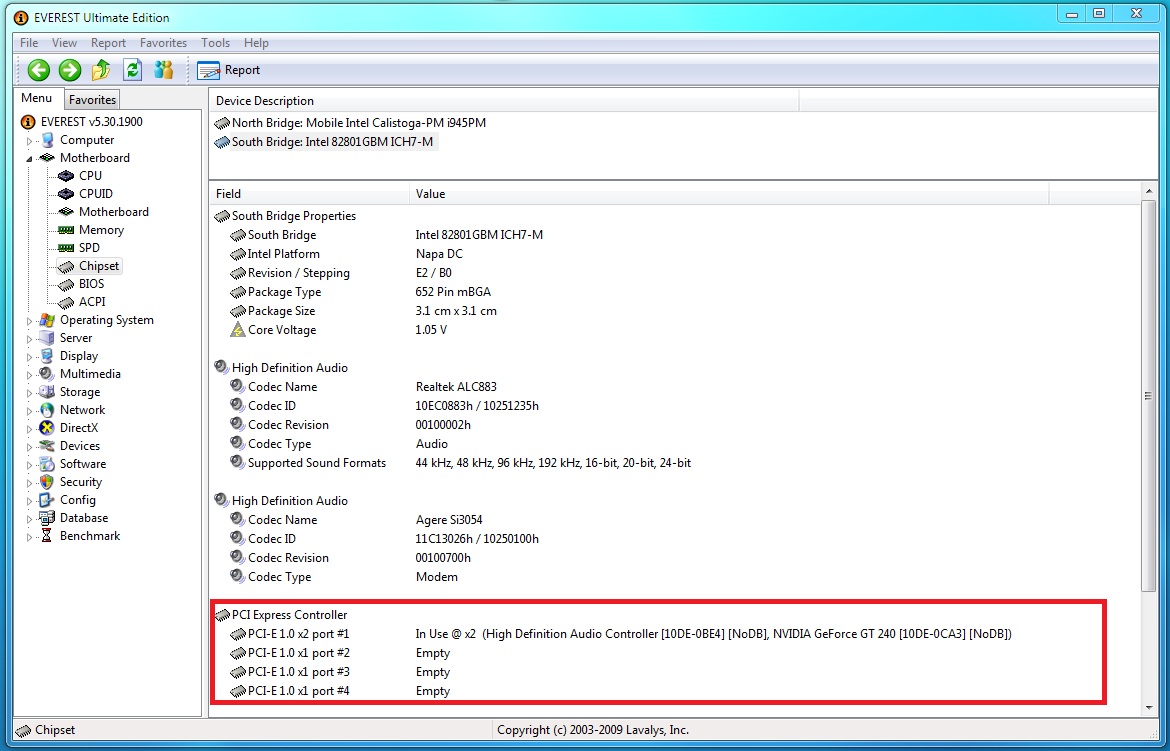The width and height of the screenshot is (1170, 751).
Task: Select the South Bridge Intel 82801GBM device row
Action: pyautogui.click(x=324, y=142)
